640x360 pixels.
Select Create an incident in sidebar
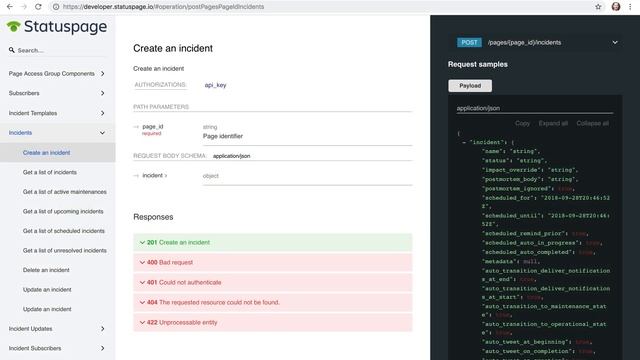pyautogui.click(x=57, y=153)
